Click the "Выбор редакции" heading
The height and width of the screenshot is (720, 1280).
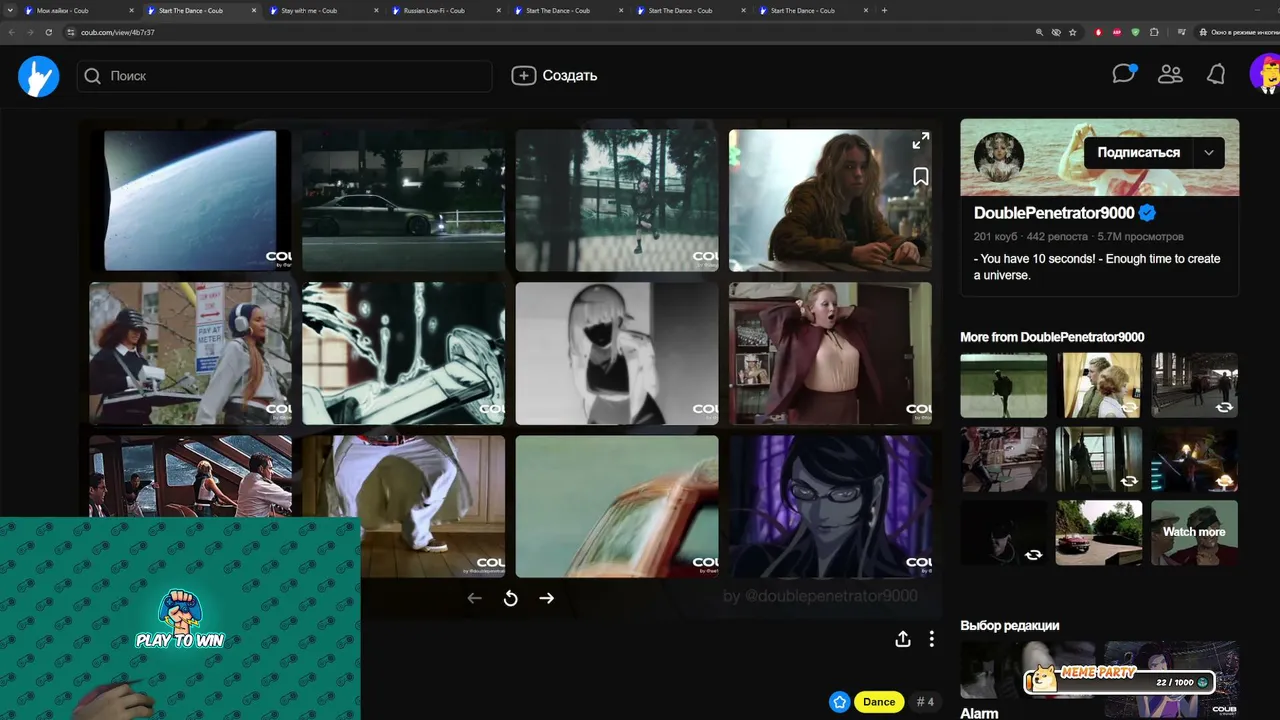point(1010,625)
